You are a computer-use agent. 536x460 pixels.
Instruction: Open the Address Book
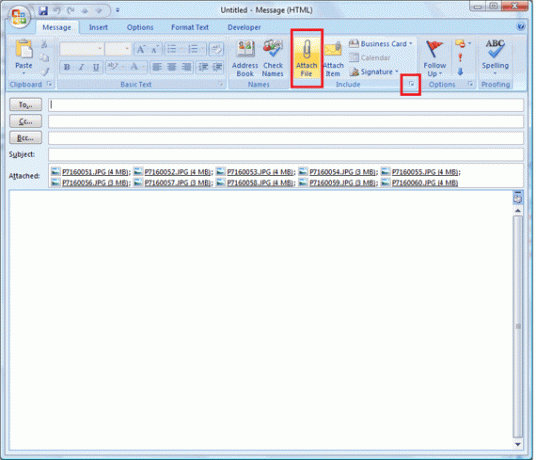tap(245, 58)
